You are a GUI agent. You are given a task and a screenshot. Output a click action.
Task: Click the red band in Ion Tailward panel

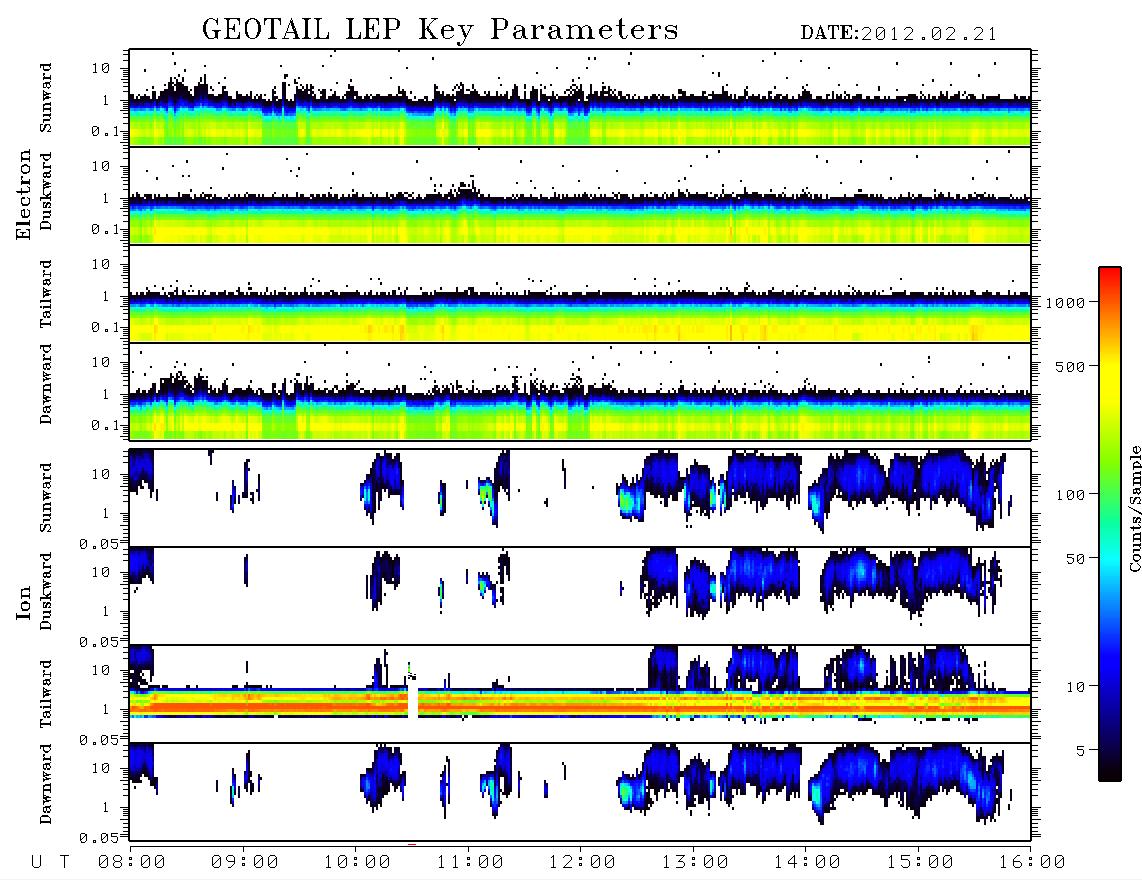click(580, 706)
